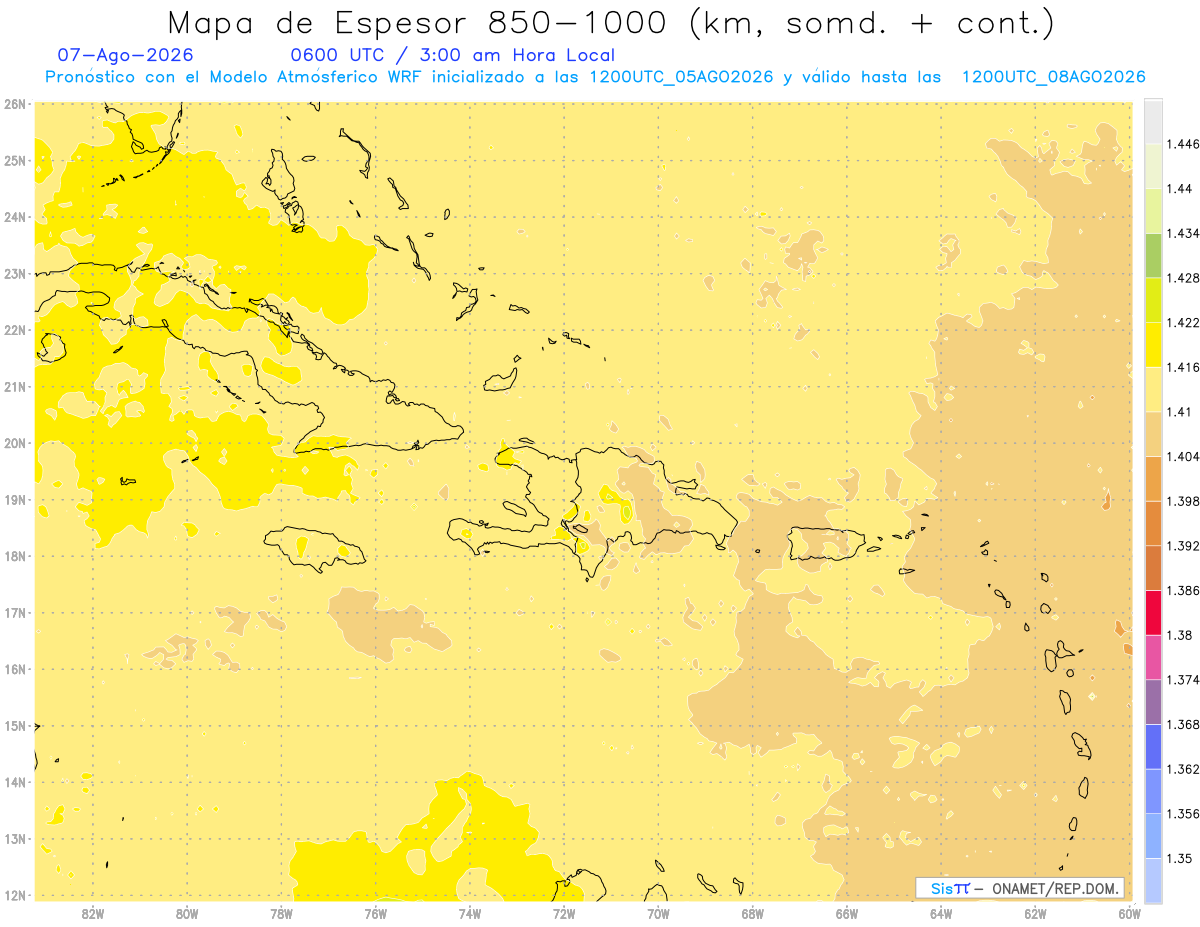Click the Puerto Rico island outline on the map
This screenshot has height=927, width=1200.
(x=826, y=545)
